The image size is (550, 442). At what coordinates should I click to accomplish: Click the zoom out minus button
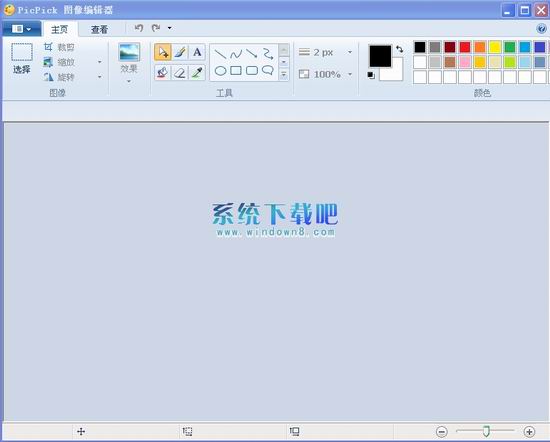pos(442,431)
